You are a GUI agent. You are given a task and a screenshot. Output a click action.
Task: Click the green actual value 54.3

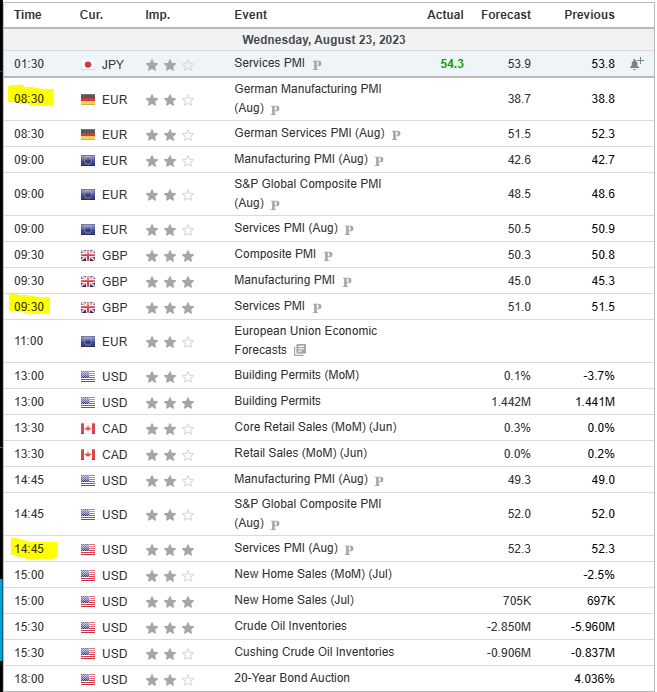[x=451, y=63]
